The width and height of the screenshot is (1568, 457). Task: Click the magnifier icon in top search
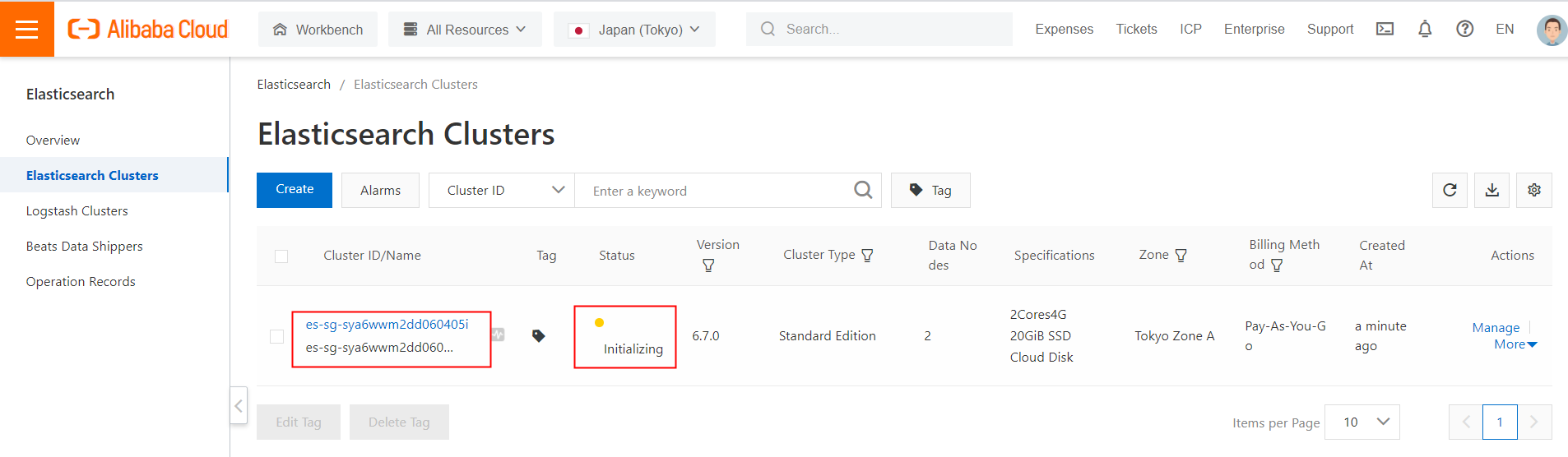pos(768,29)
